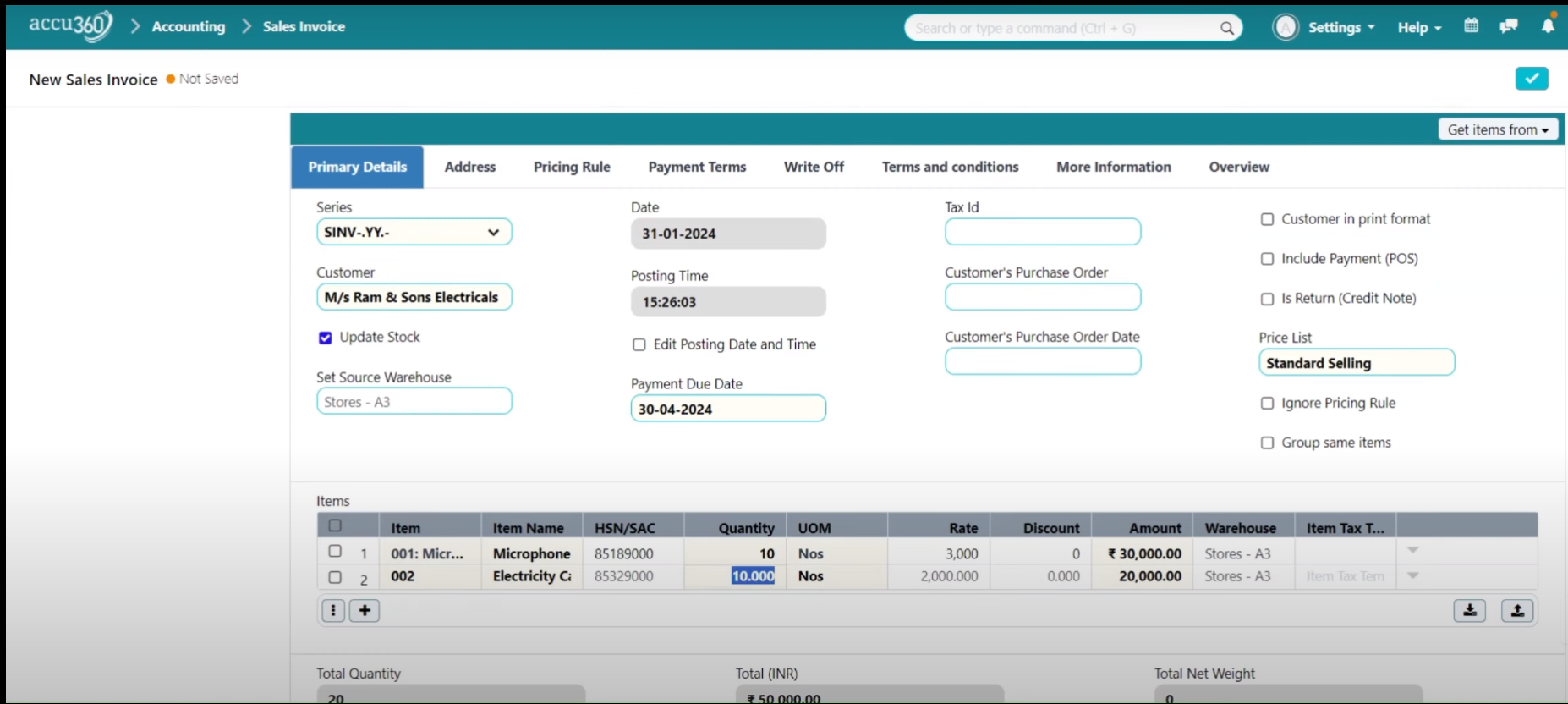Open Get items from dropdown
This screenshot has height=704, width=1568.
(1498, 129)
